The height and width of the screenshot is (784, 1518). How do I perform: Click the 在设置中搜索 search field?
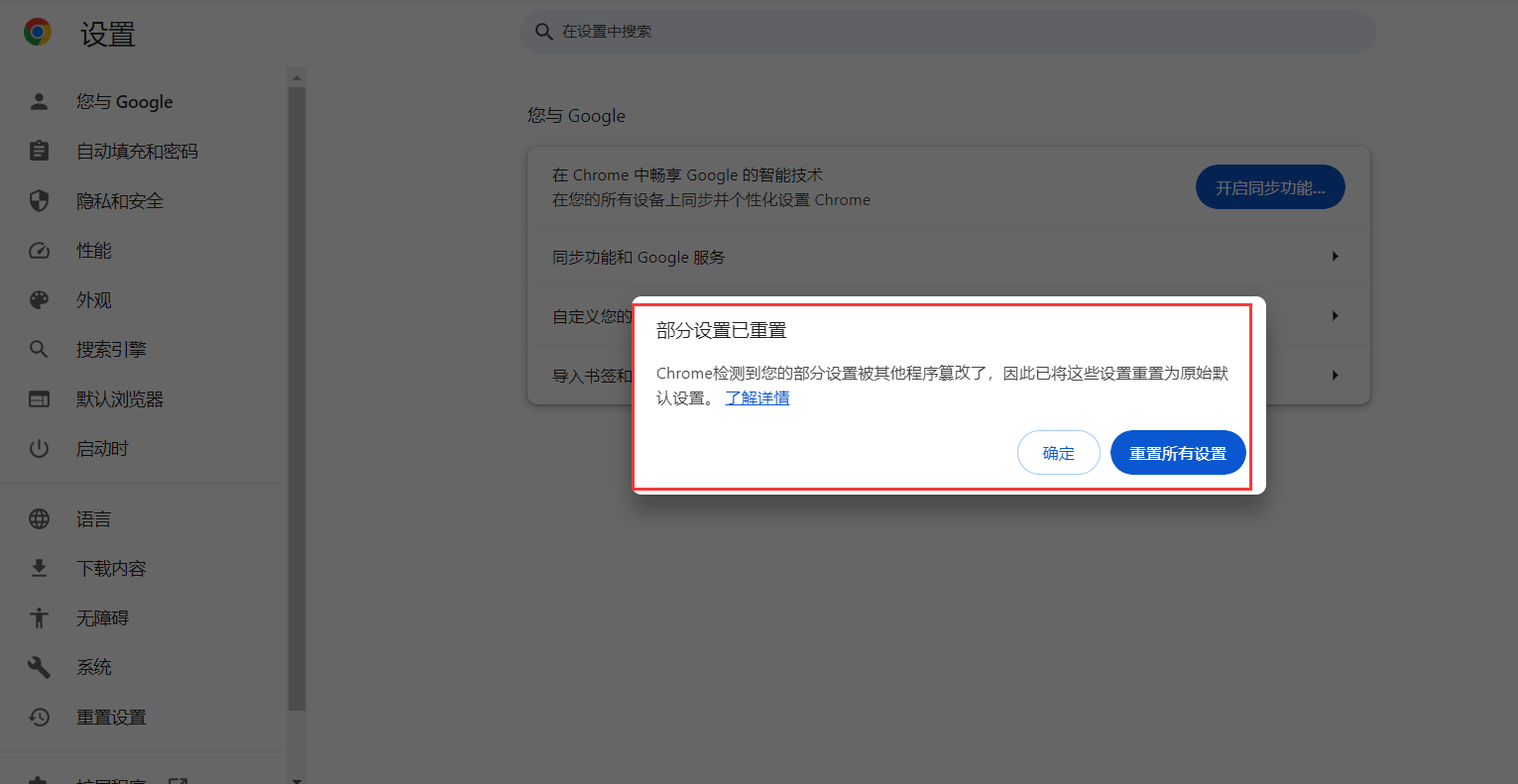pyautogui.click(x=948, y=32)
